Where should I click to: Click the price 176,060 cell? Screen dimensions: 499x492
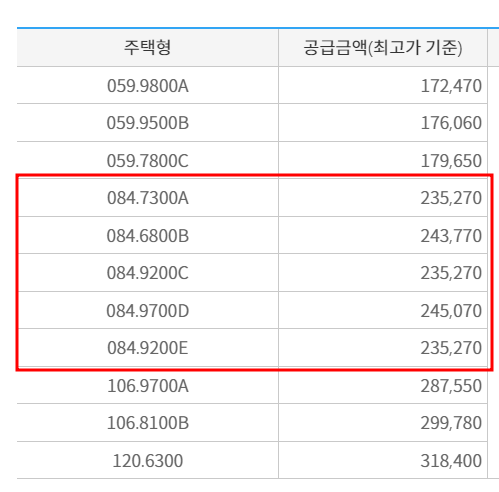click(383, 123)
